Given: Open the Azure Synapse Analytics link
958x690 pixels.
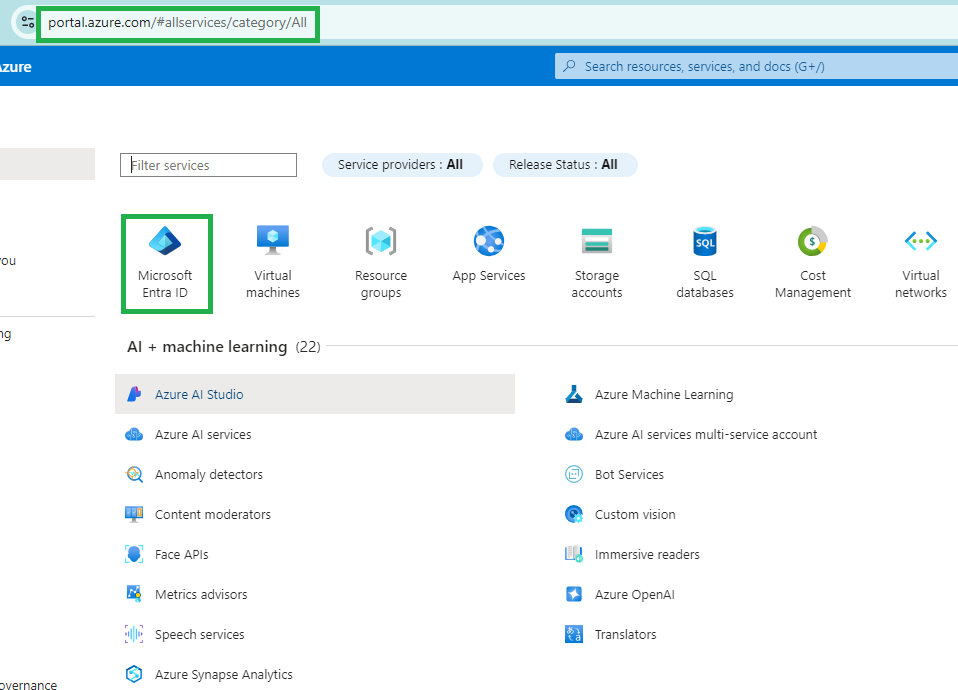Looking at the screenshot, I should coord(224,675).
